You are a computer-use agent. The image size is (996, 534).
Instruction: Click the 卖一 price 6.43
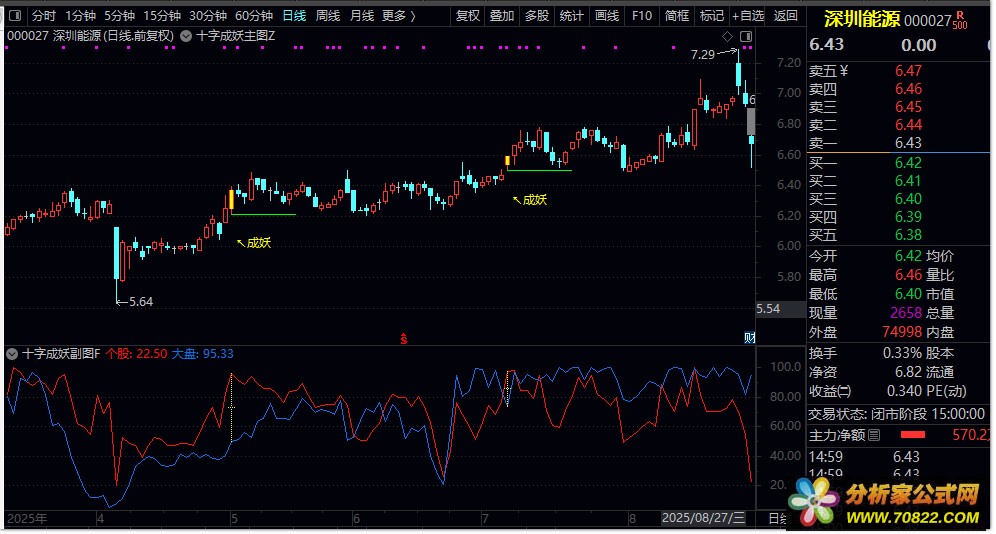click(908, 143)
